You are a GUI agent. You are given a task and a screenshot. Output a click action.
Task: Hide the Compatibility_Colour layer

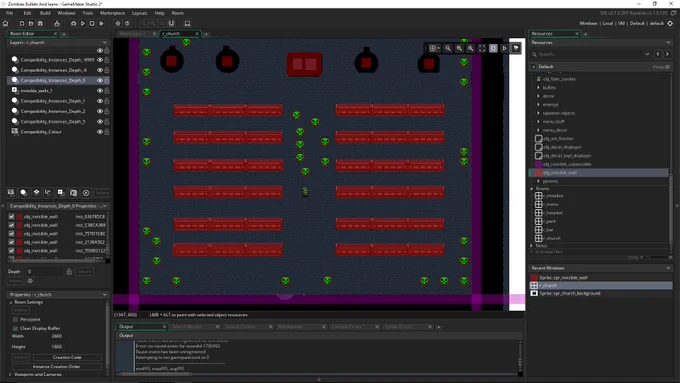tap(100, 132)
